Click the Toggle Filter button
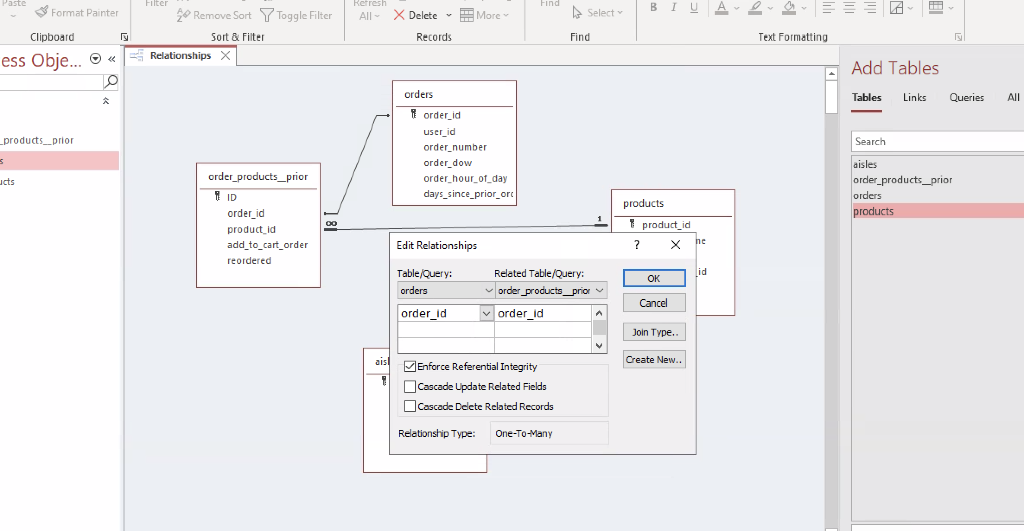1024x531 pixels. pyautogui.click(x=296, y=15)
